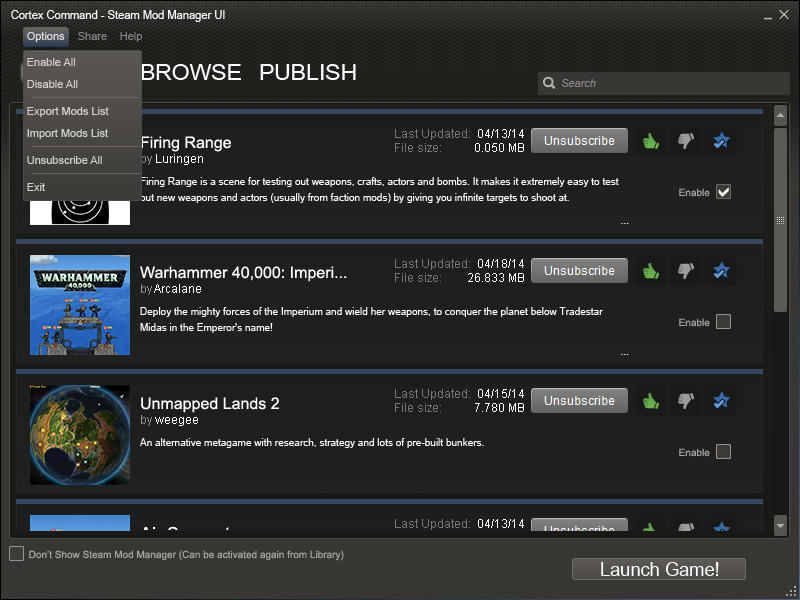The width and height of the screenshot is (800, 600).
Task: Thumbs down Unmapped Lands 2
Action: coord(686,401)
